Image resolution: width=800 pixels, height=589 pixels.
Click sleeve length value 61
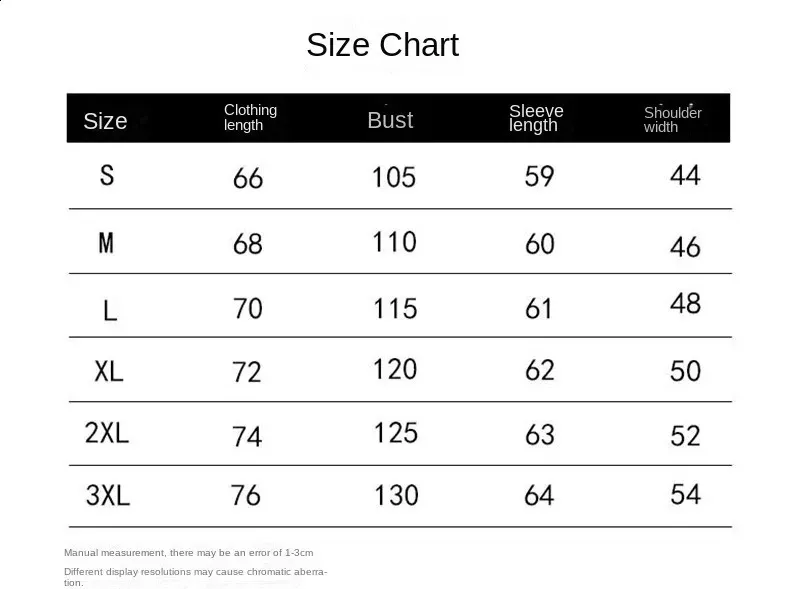click(x=538, y=308)
